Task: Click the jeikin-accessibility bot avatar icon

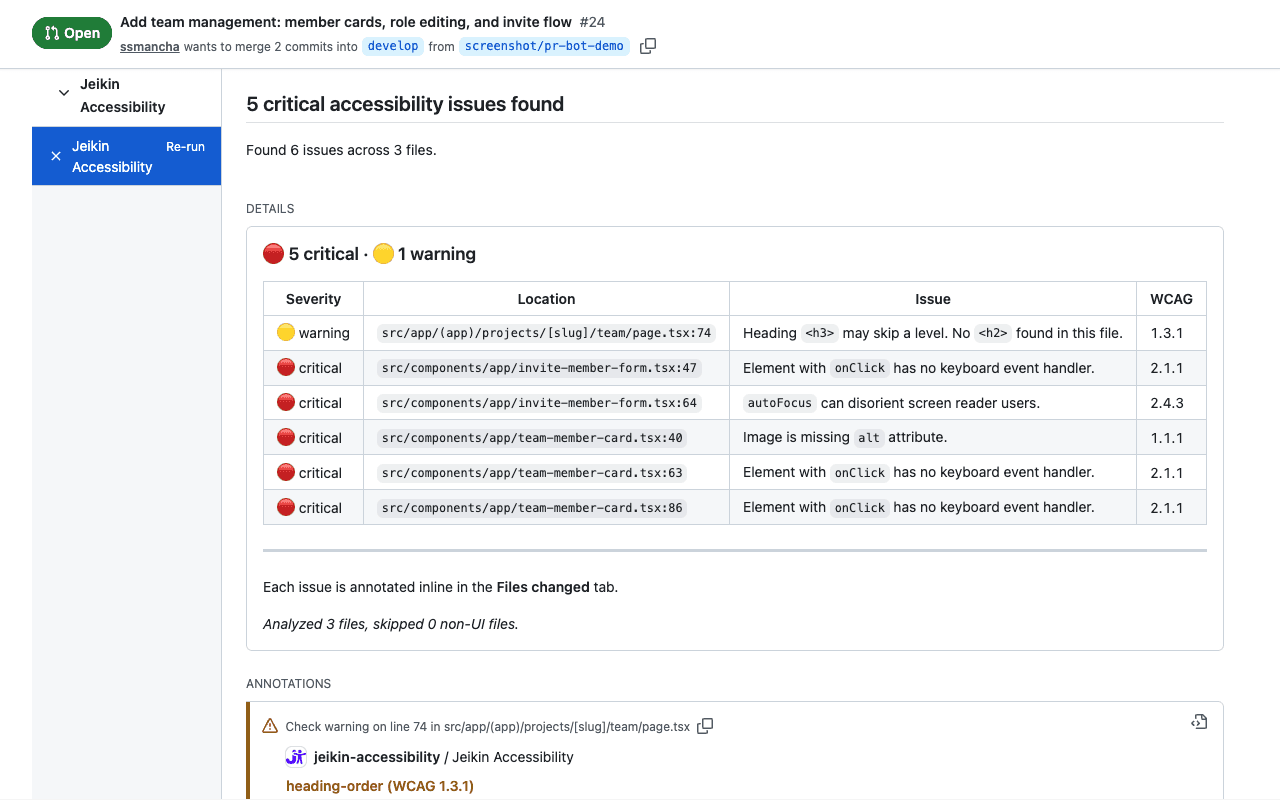Action: tap(295, 756)
